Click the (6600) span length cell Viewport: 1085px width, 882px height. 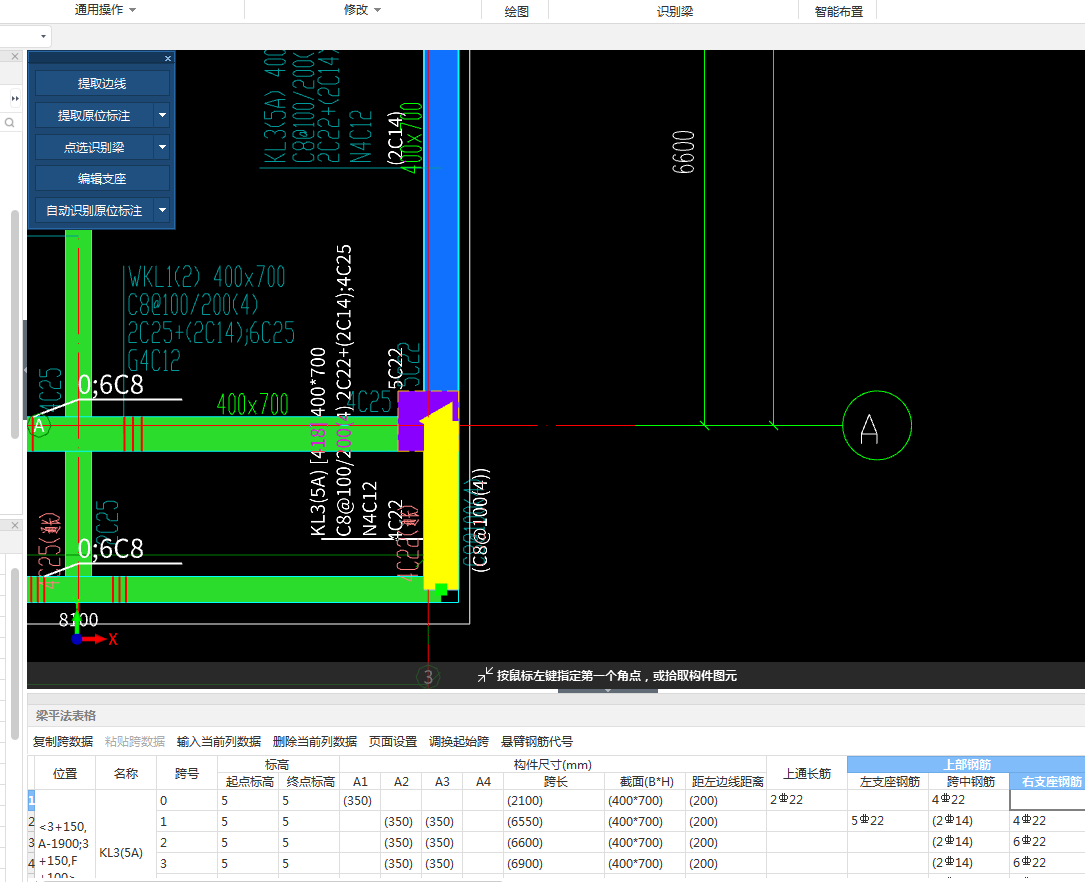click(554, 843)
